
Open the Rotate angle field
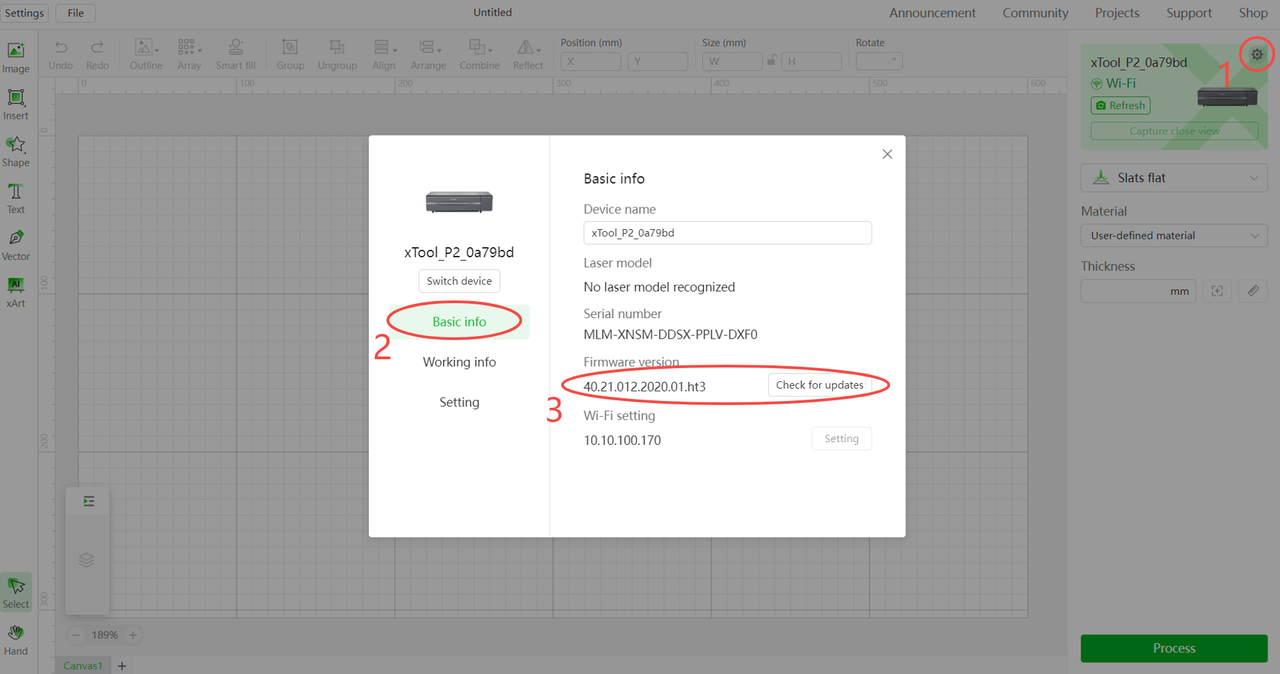[x=879, y=61]
